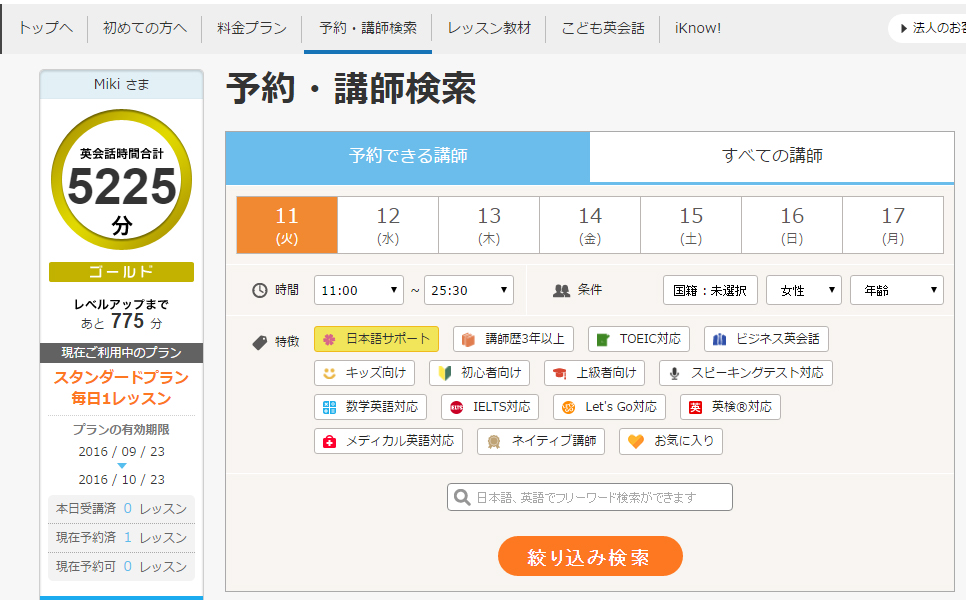The width and height of the screenshot is (966, 600).
Task: Open 初めての方へ navigation item
Action: tap(145, 28)
